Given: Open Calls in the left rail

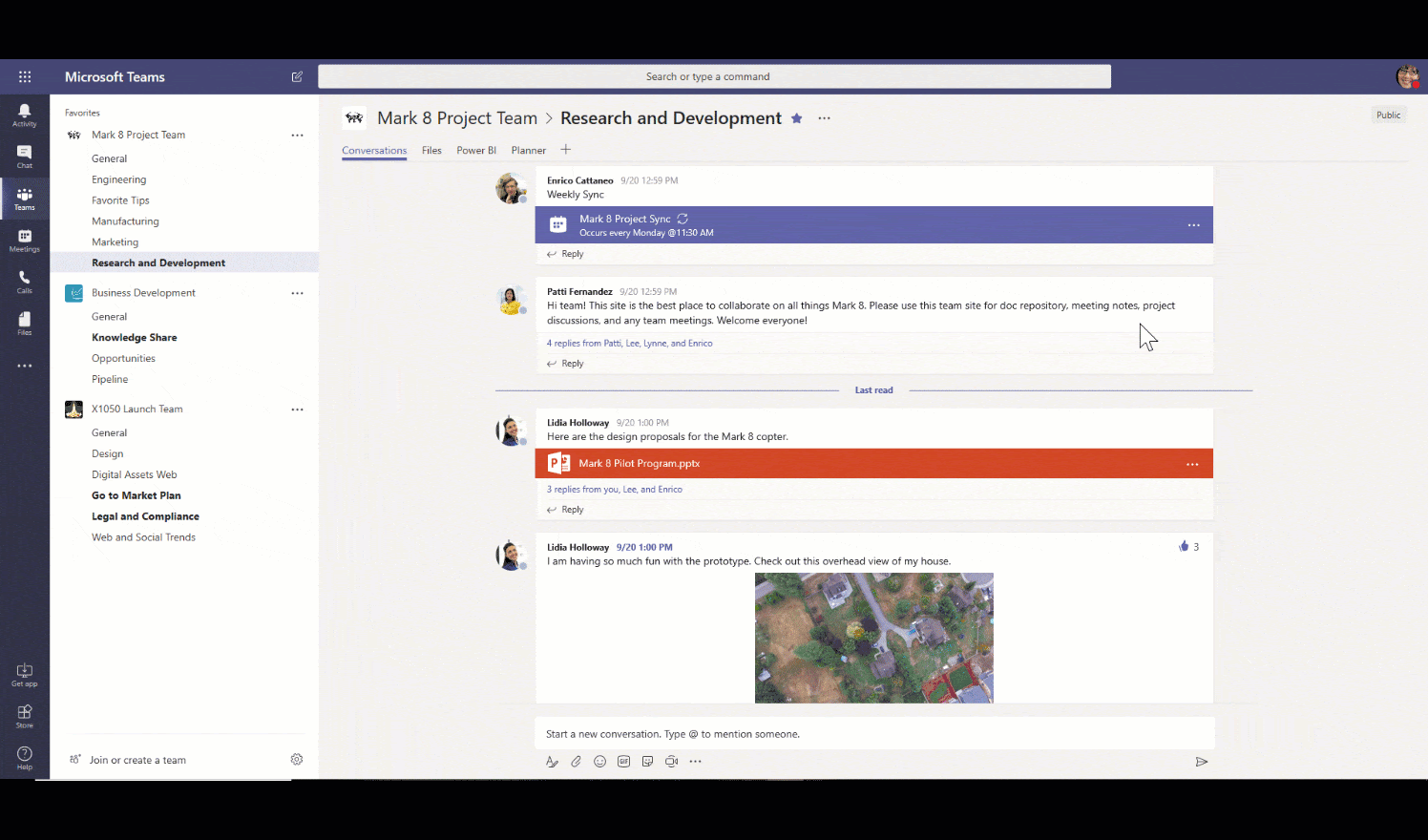Looking at the screenshot, I should [25, 282].
